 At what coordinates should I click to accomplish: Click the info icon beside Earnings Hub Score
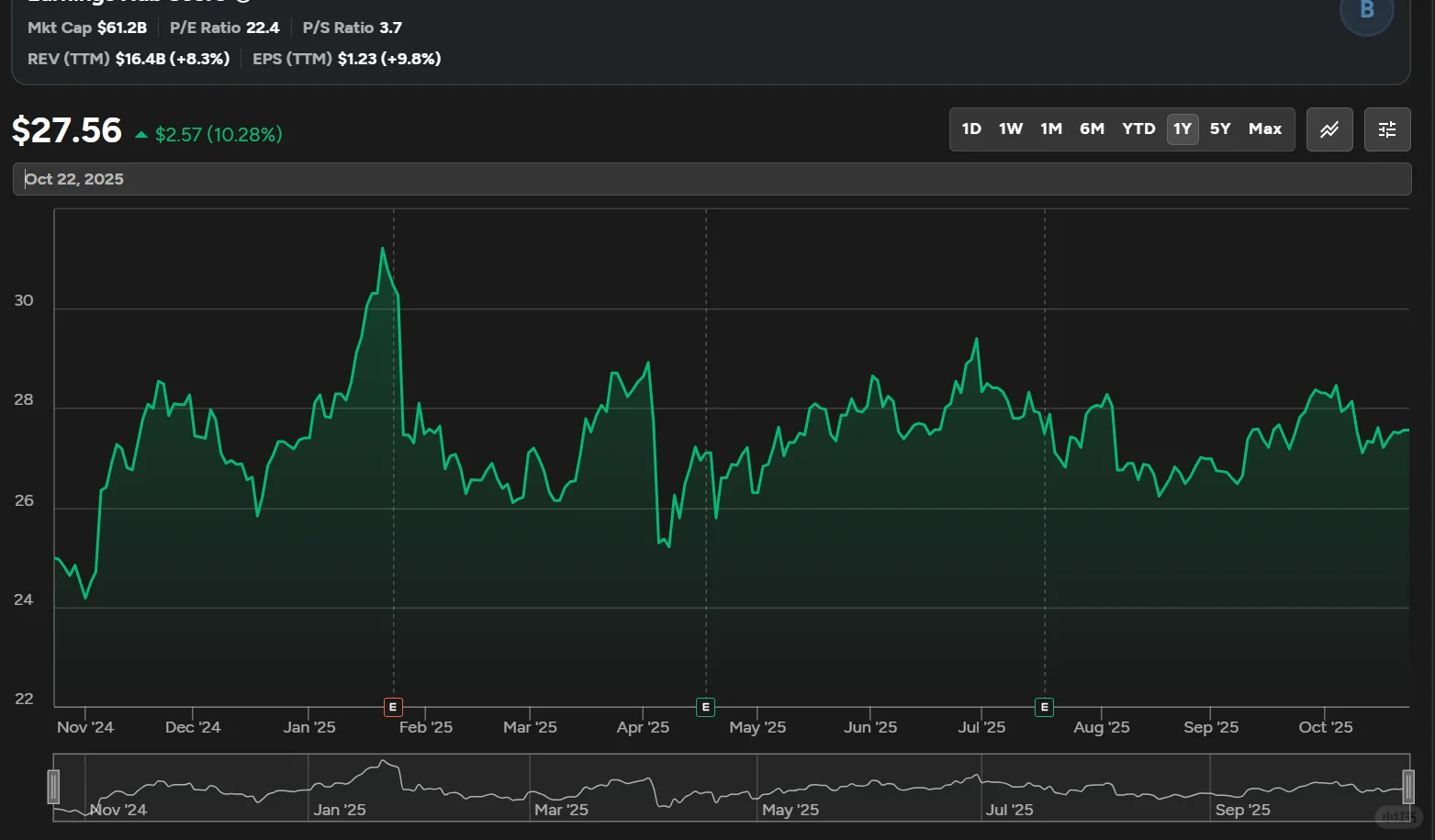pos(241,2)
